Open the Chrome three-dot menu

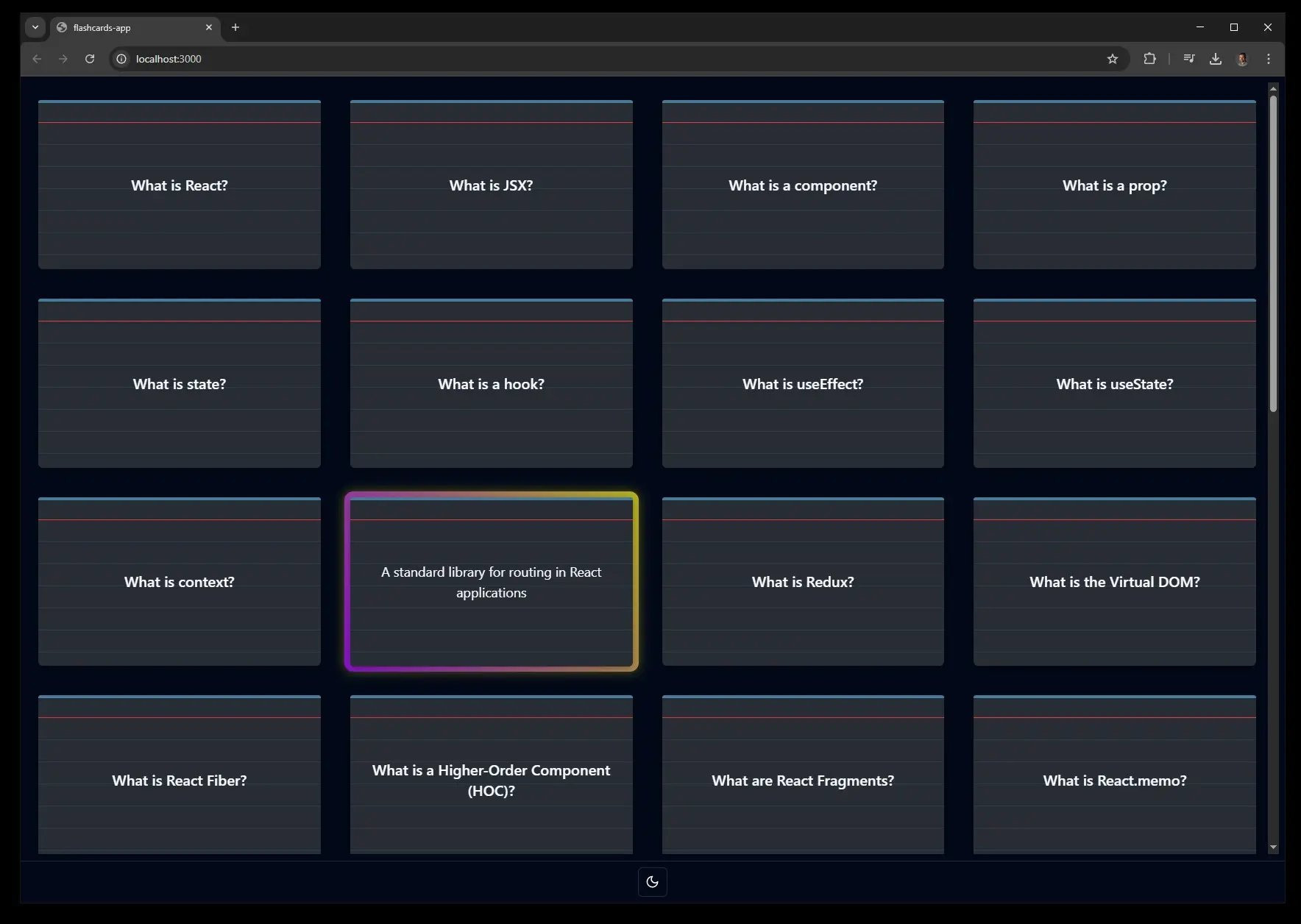(x=1269, y=59)
